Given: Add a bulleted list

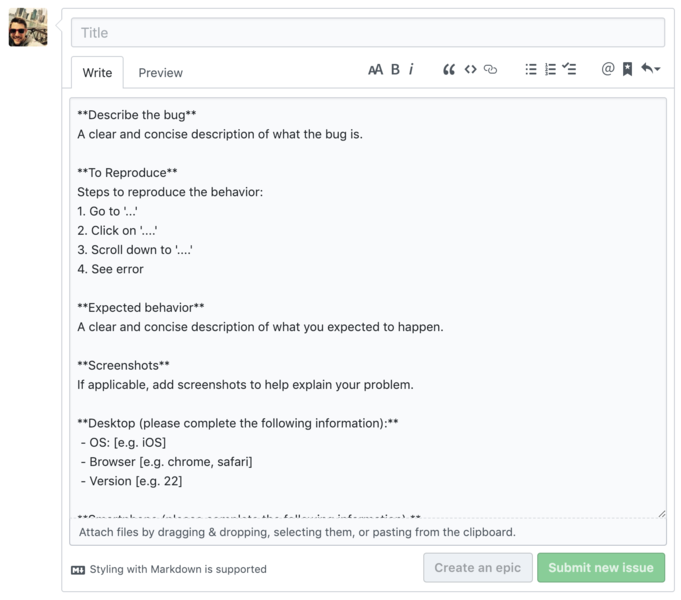Looking at the screenshot, I should point(531,70).
